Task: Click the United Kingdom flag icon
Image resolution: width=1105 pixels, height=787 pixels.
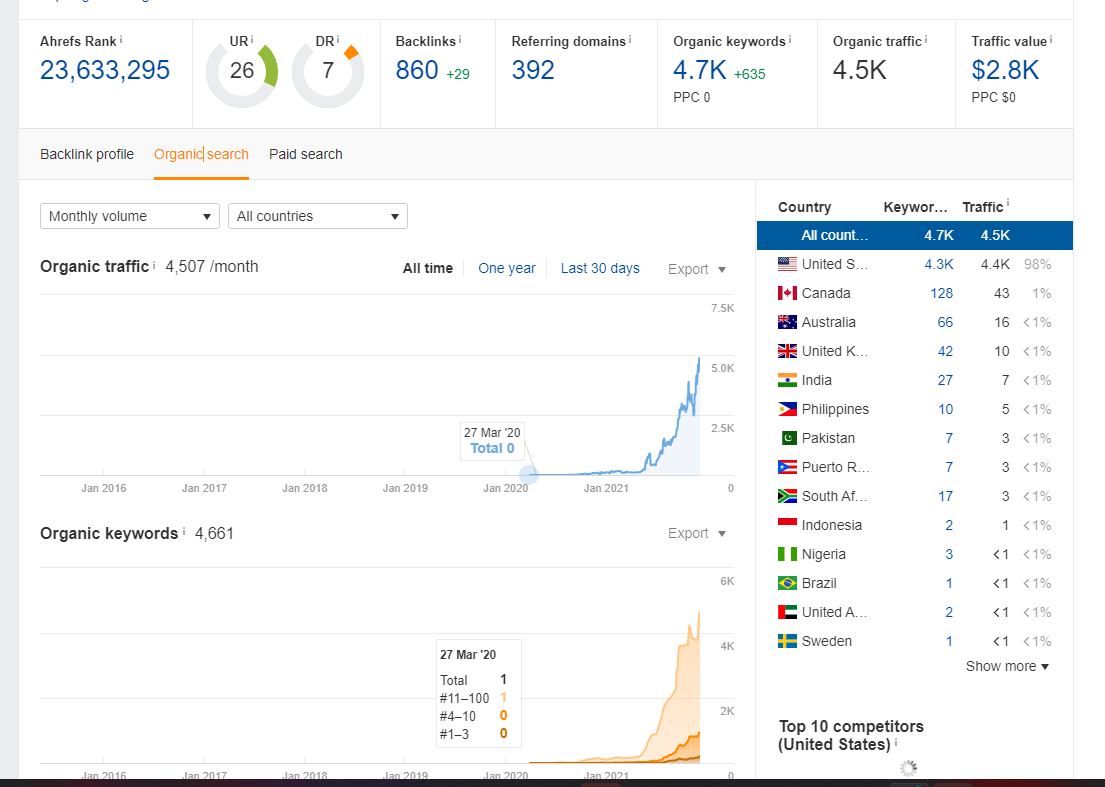Action: (787, 351)
